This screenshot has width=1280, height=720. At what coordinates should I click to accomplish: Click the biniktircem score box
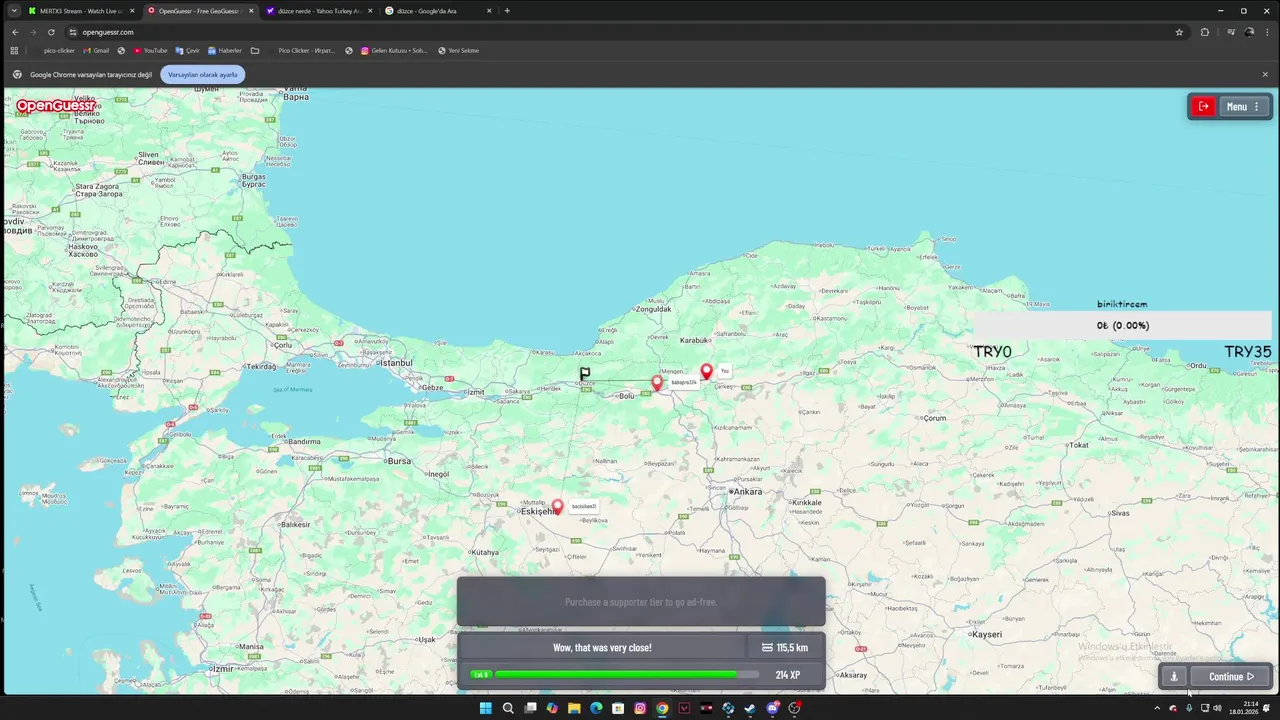click(1122, 325)
